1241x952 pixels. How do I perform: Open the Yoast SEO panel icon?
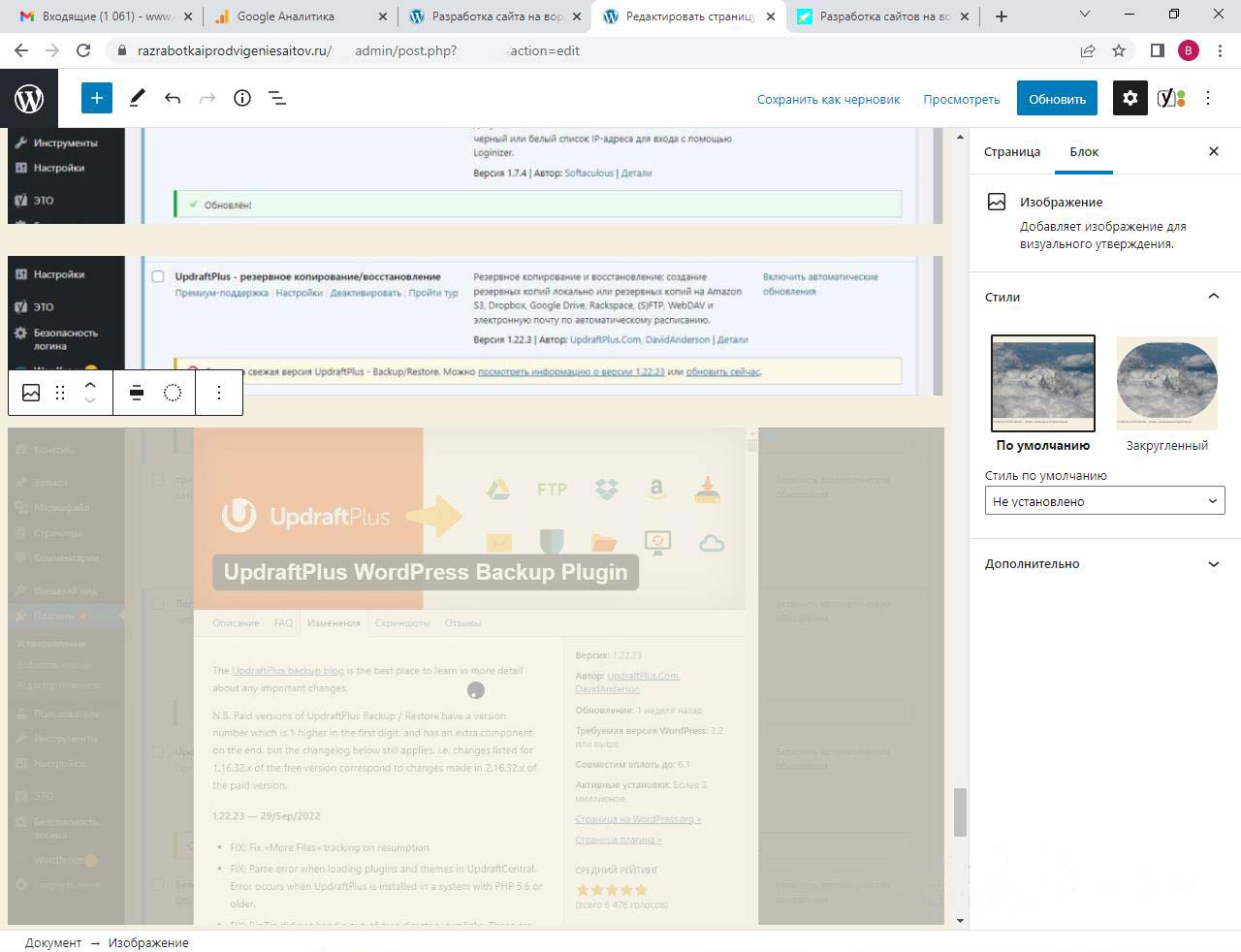click(1171, 98)
